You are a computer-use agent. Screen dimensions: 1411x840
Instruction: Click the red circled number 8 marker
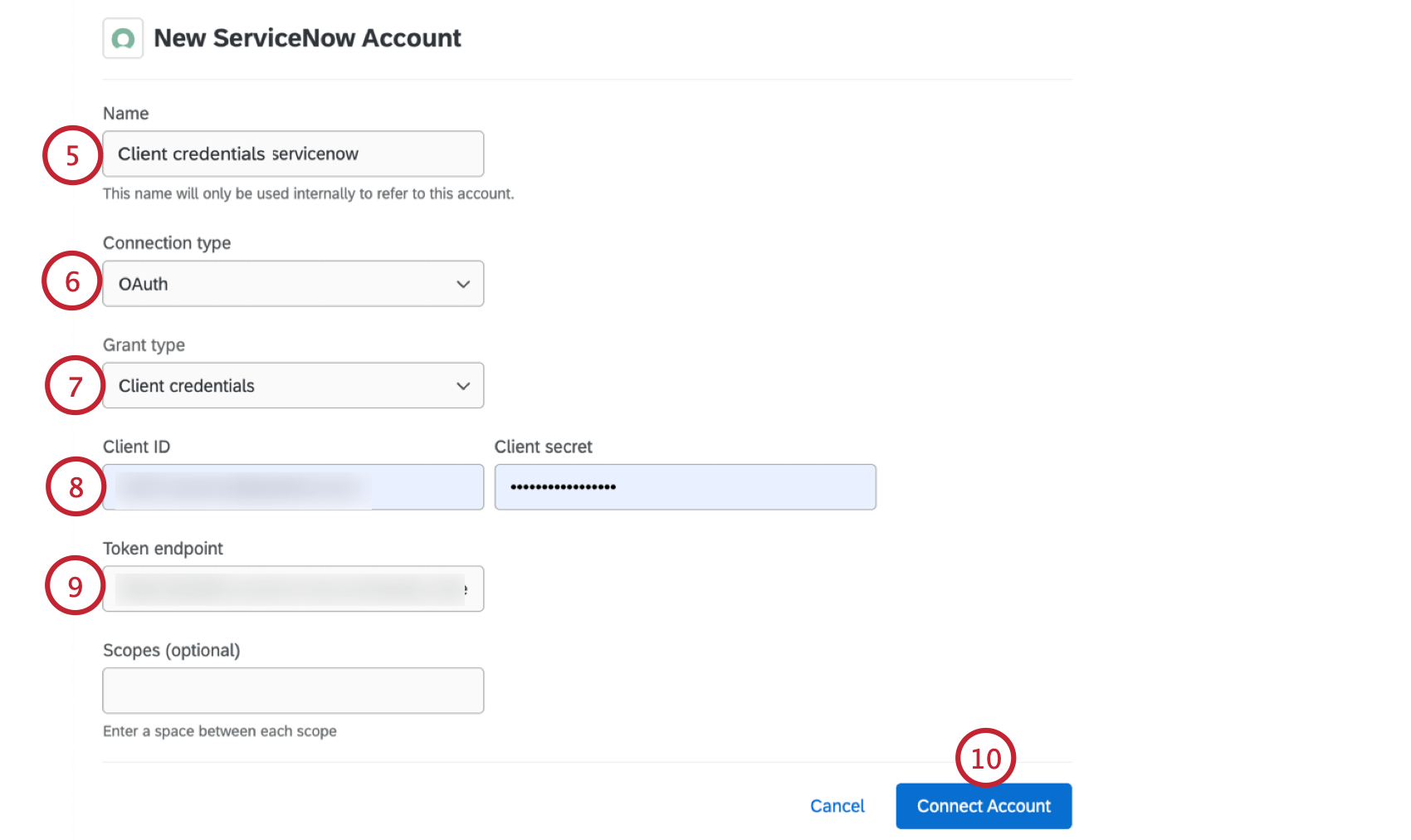[75, 487]
